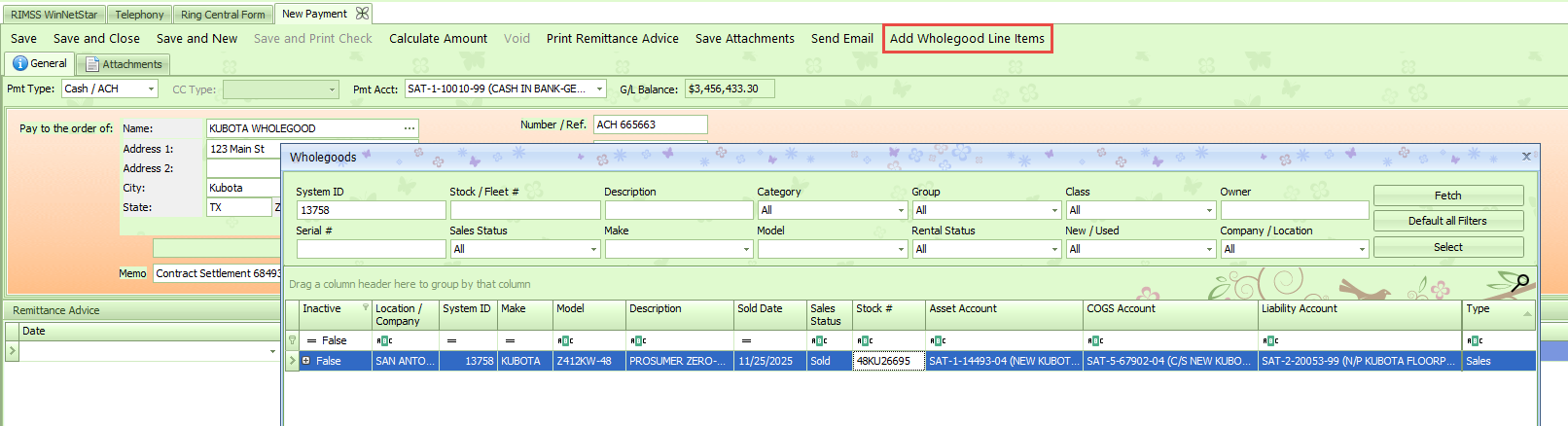The width and height of the screenshot is (1568, 426).
Task: Click Save and Close
Action: [96, 39]
